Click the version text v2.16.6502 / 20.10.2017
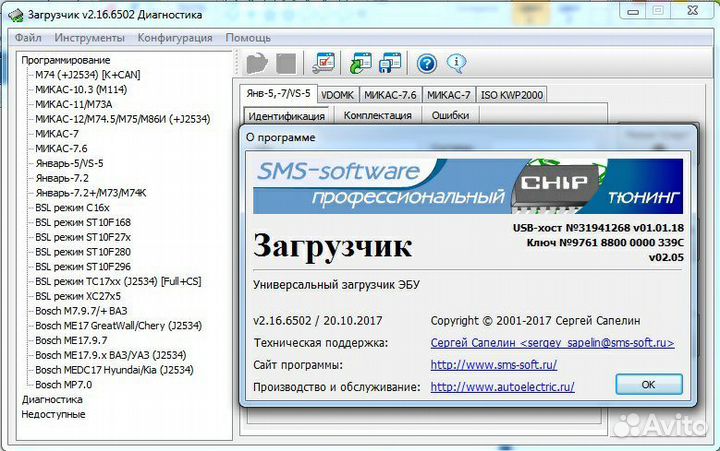This screenshot has height=451, width=720. click(x=317, y=321)
